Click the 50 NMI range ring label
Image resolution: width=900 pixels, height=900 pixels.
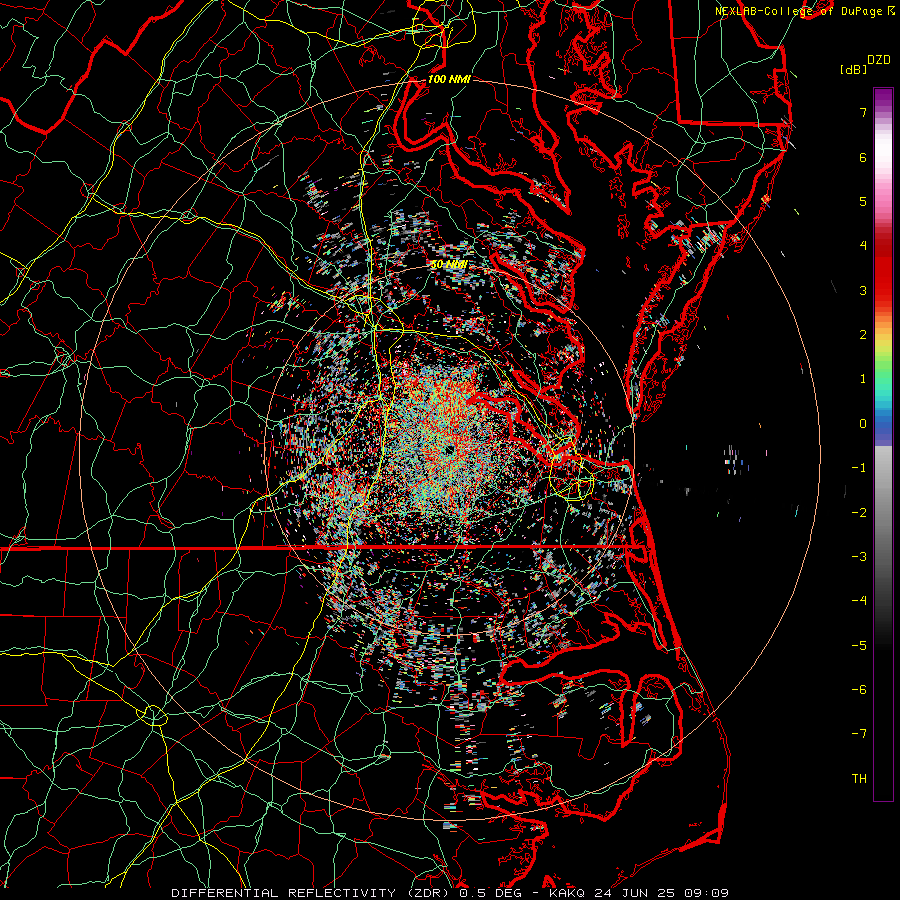pyautogui.click(x=449, y=265)
